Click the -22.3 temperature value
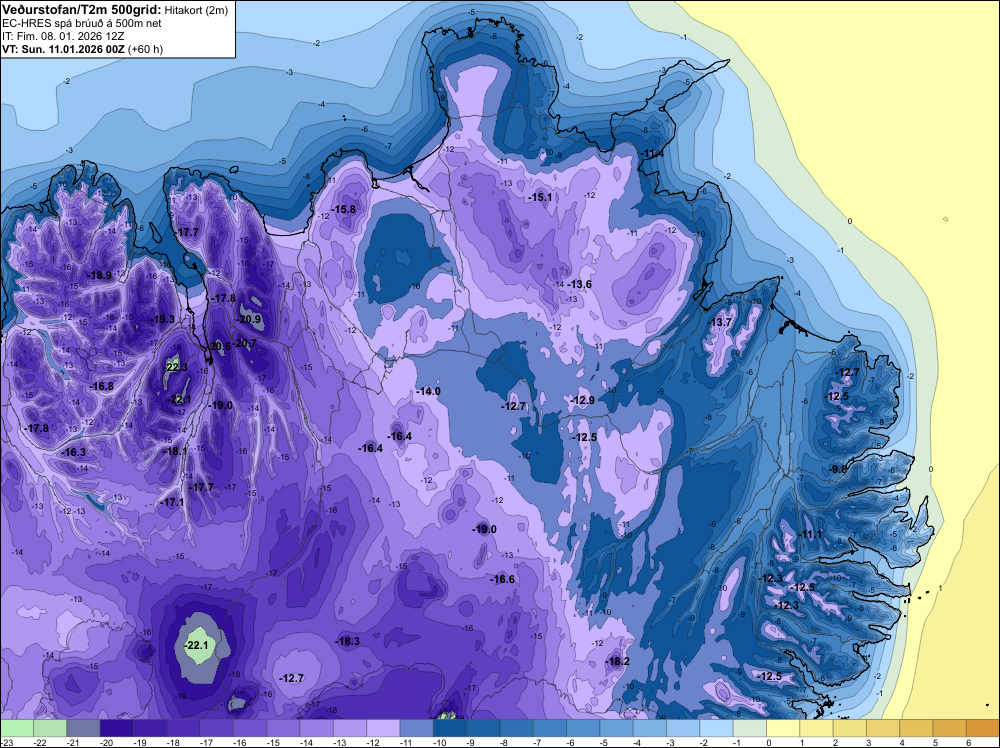The height and width of the screenshot is (748, 1000). (177, 367)
